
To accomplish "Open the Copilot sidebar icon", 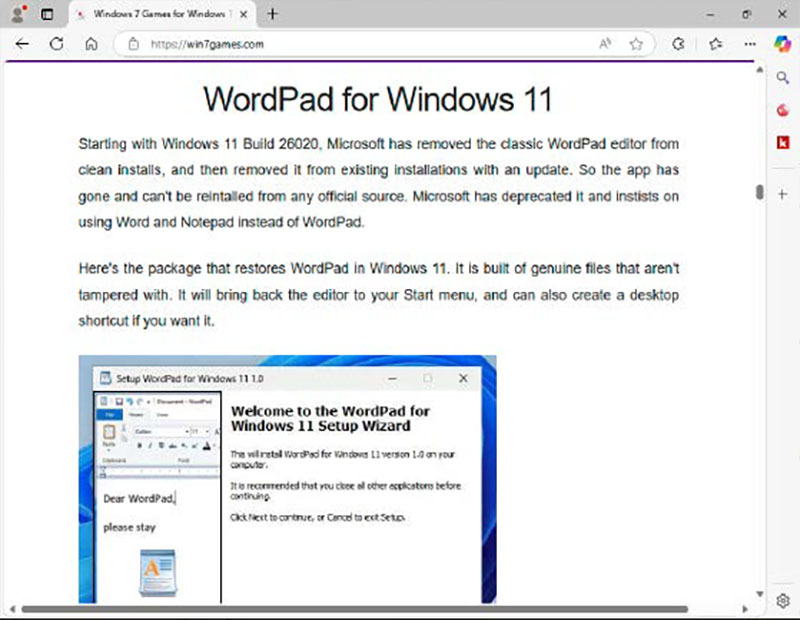I will click(x=783, y=44).
